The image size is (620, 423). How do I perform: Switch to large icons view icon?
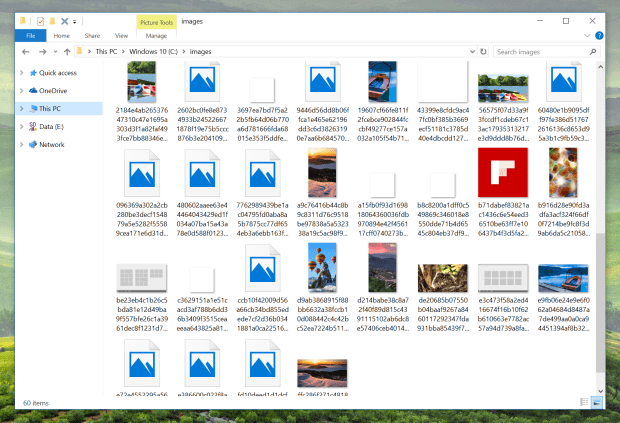pos(596,402)
